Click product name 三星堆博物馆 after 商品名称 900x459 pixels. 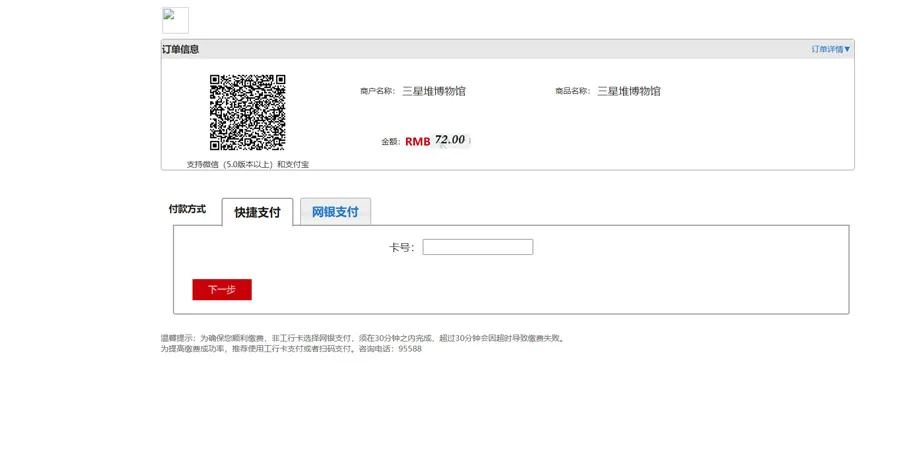629,91
